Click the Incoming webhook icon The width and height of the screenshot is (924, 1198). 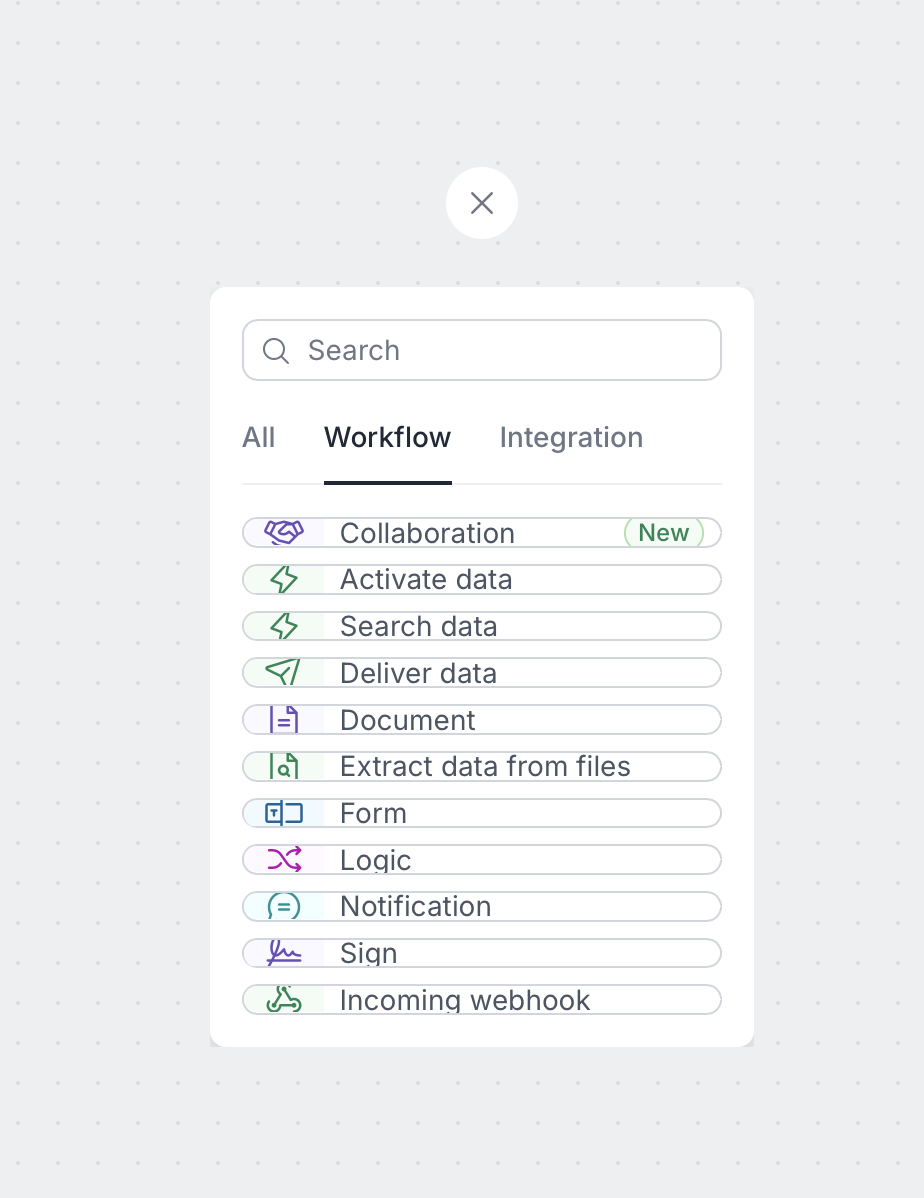[284, 999]
